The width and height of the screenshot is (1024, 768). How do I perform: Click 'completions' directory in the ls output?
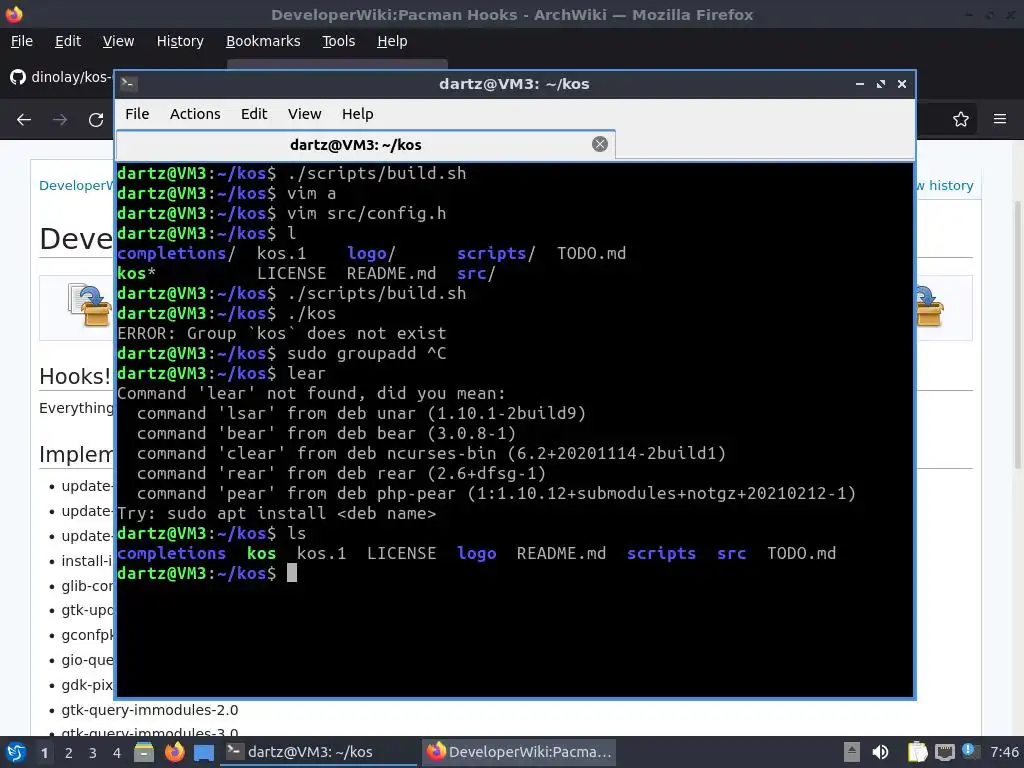(171, 554)
